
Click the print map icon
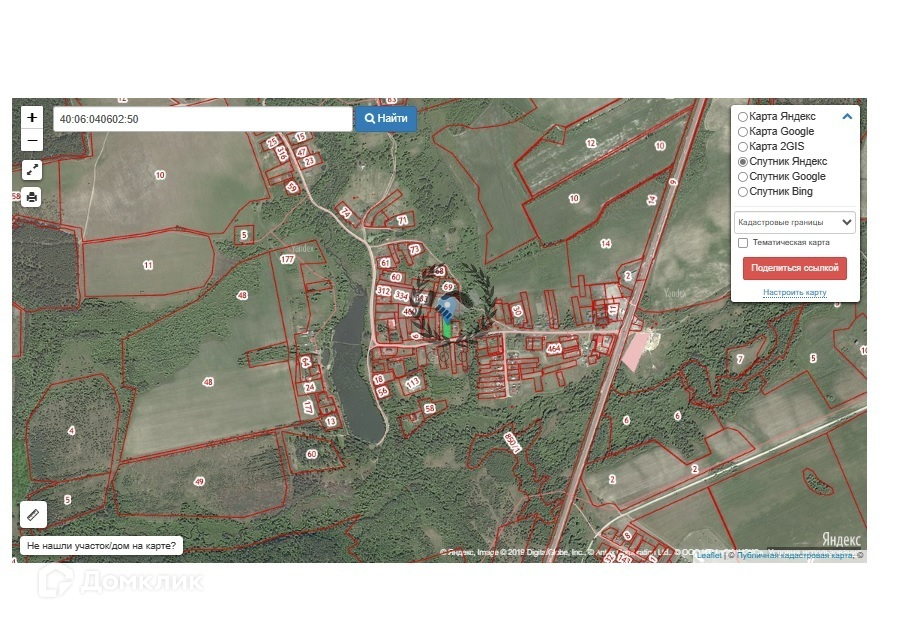pyautogui.click(x=32, y=197)
